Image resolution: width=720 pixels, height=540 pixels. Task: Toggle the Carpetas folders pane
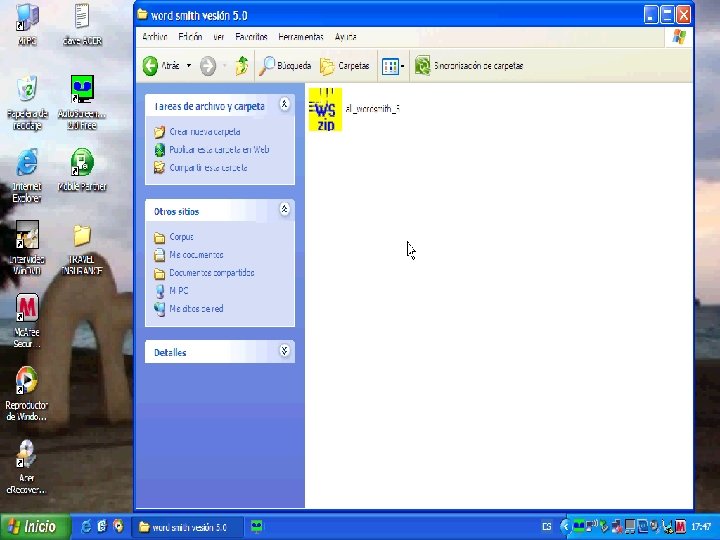[x=345, y=66]
